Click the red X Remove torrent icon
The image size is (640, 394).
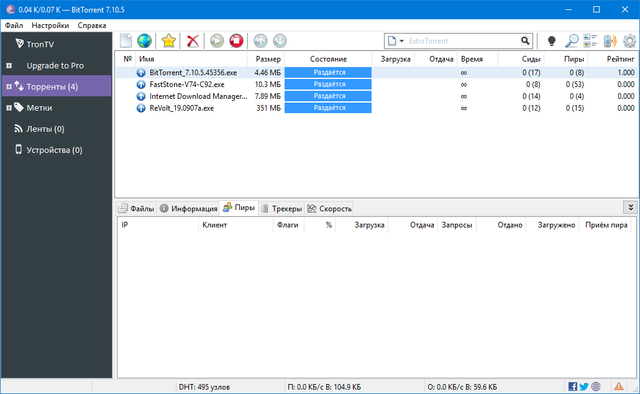(193, 41)
